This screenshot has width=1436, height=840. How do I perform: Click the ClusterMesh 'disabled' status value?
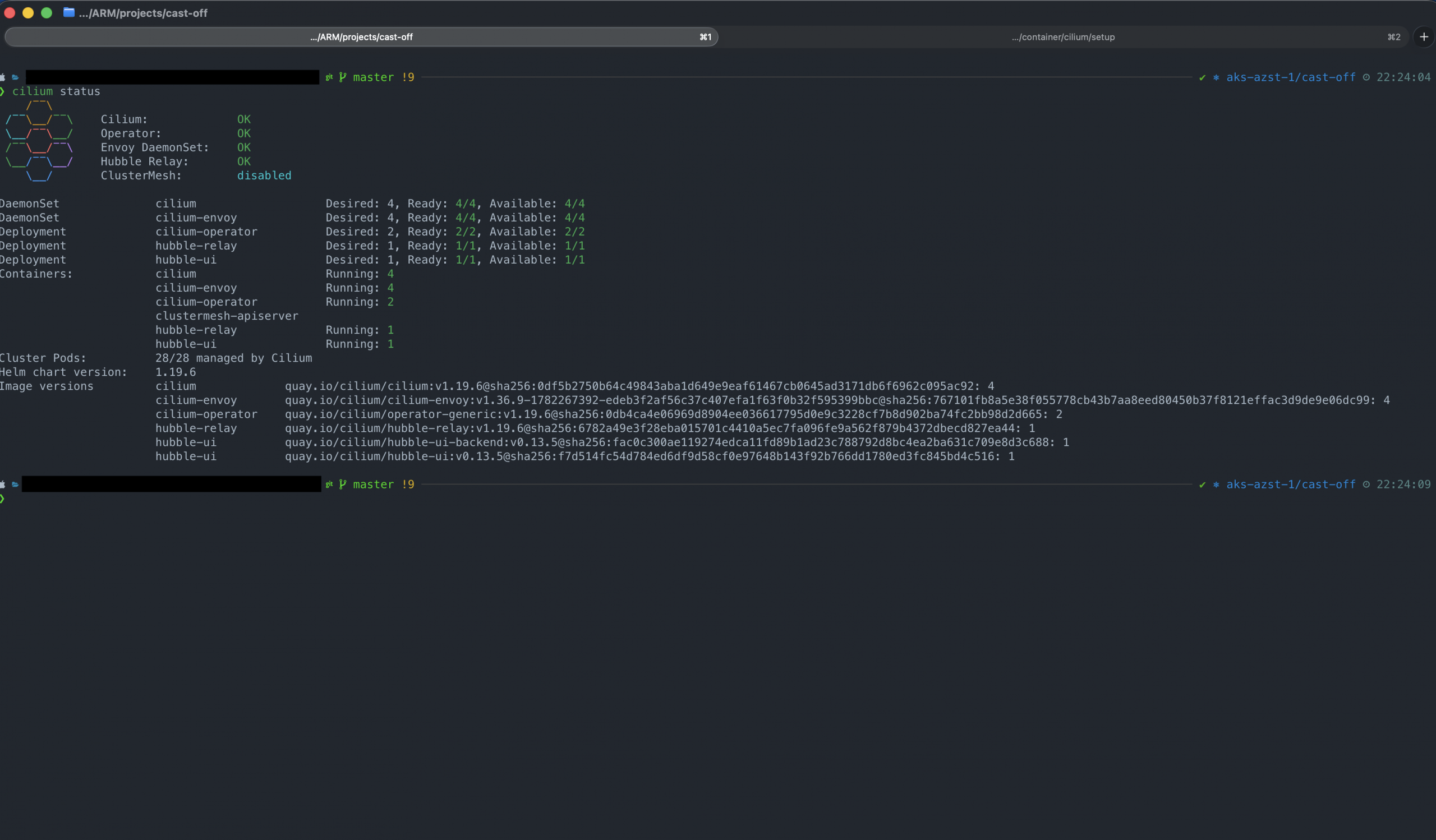click(x=264, y=176)
